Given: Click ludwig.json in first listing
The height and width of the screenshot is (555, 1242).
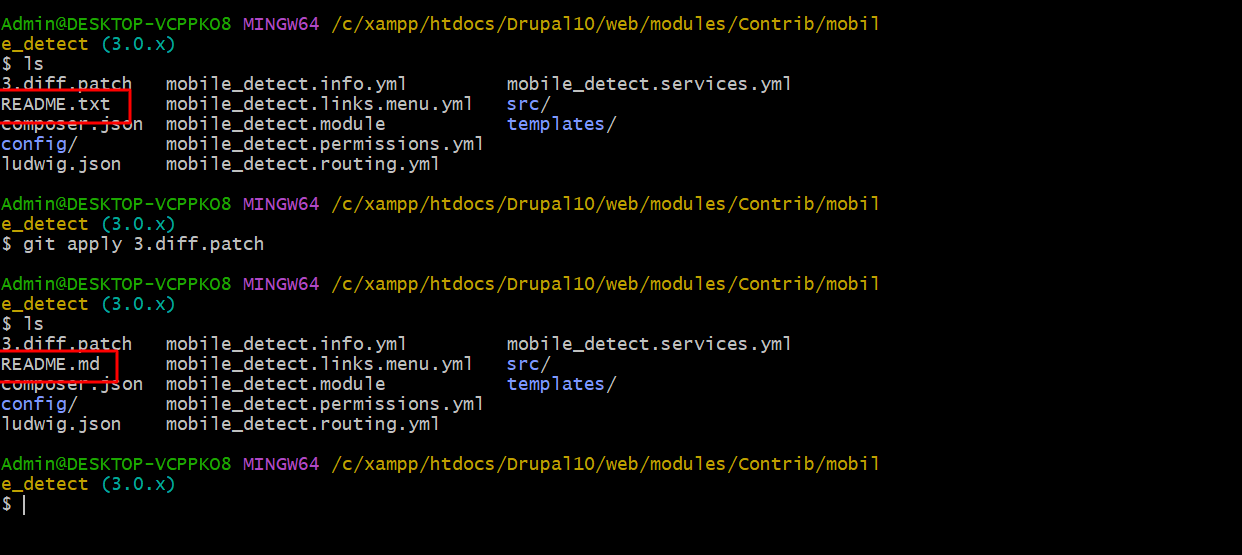Looking at the screenshot, I should pyautogui.click(x=62, y=164).
